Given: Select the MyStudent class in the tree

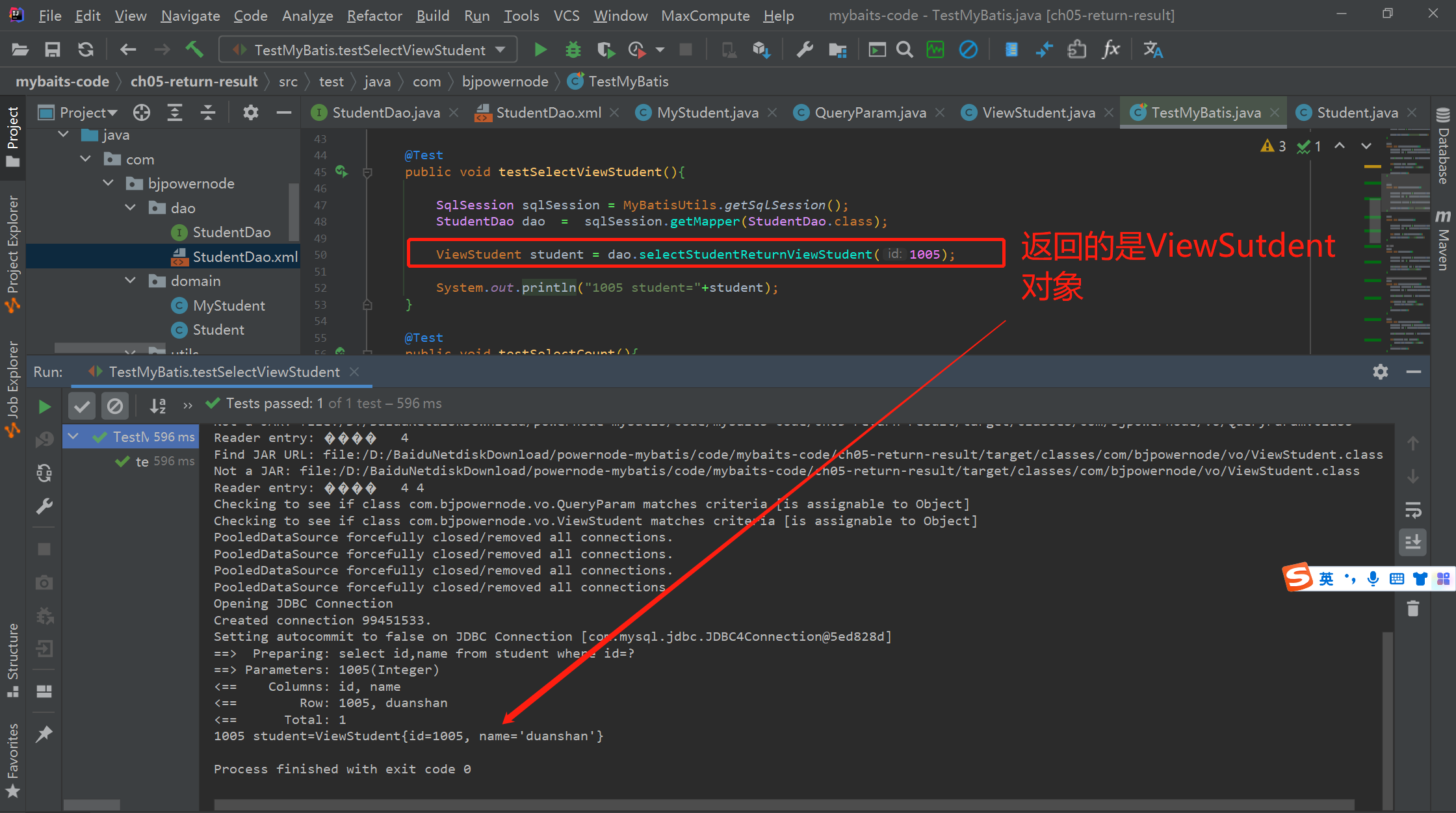Looking at the screenshot, I should (229, 305).
